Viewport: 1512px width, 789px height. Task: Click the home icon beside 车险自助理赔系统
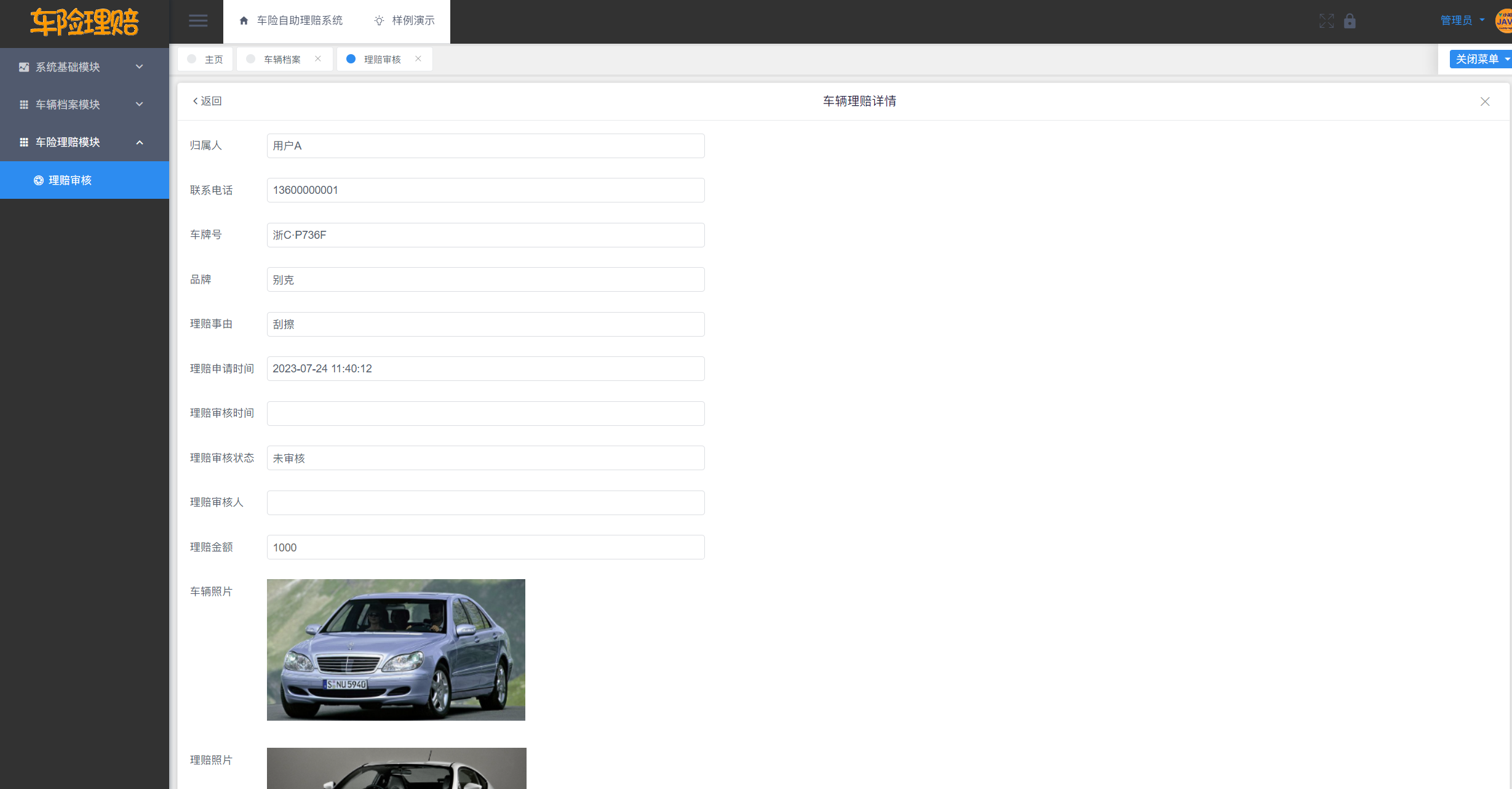click(x=244, y=21)
